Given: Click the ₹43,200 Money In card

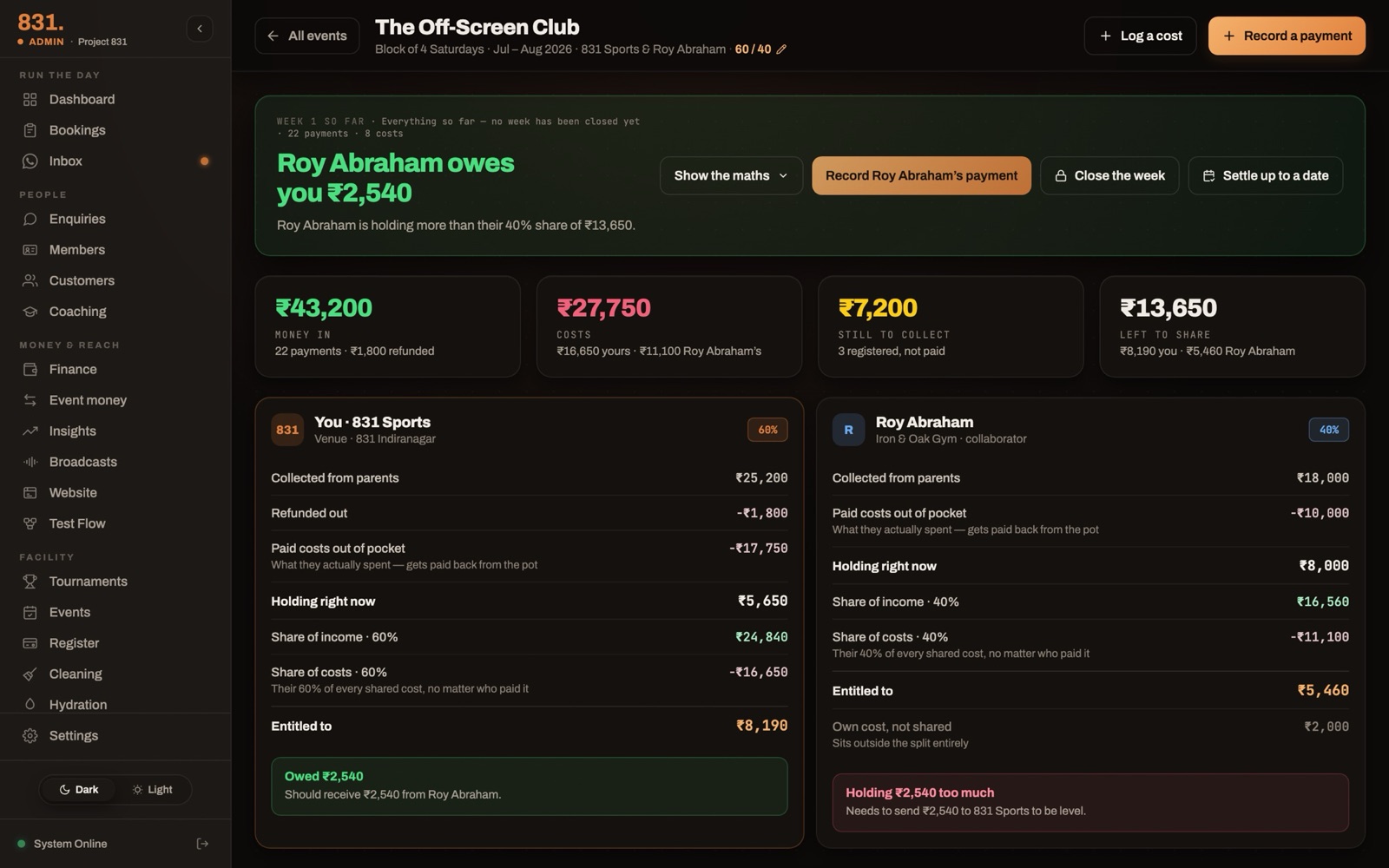Looking at the screenshot, I should click(388, 326).
